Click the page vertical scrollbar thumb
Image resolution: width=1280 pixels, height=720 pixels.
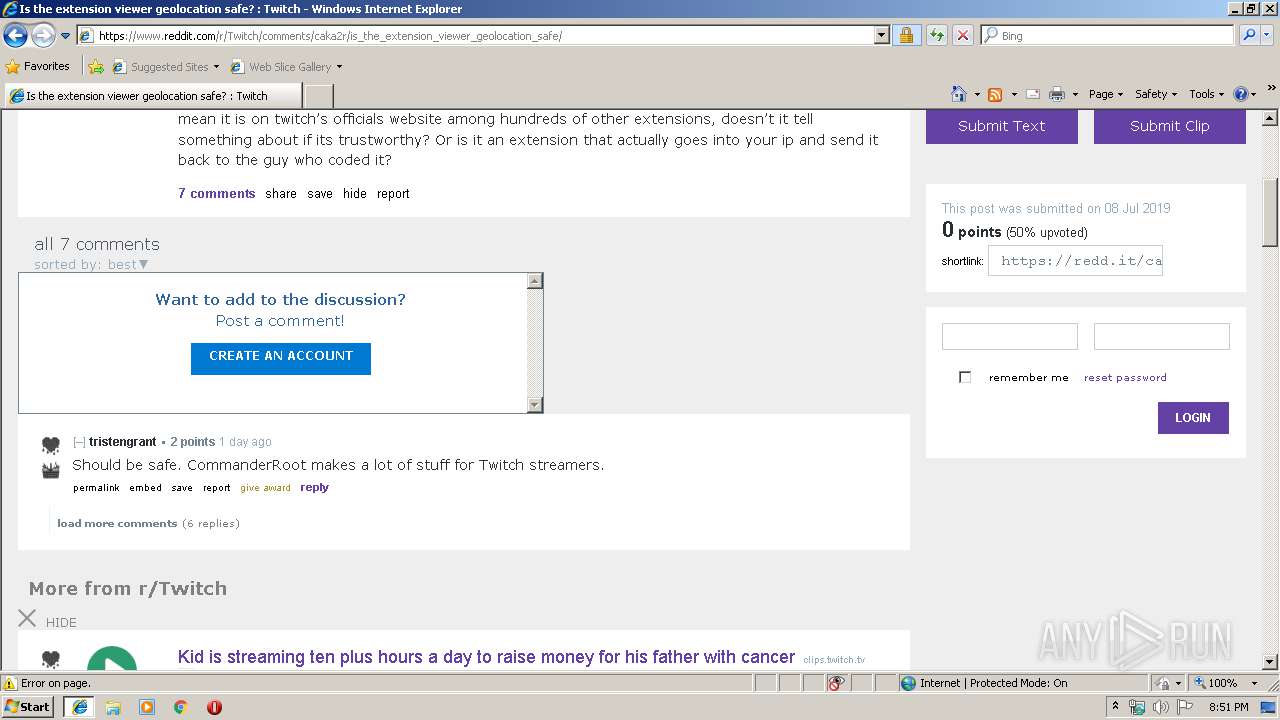pyautogui.click(x=1270, y=212)
